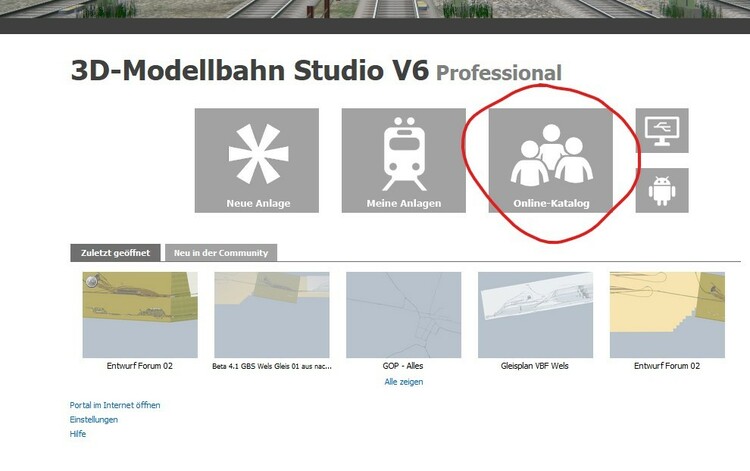Open Meine Anlagen train tile
This screenshot has width=750, height=471.
tap(404, 160)
